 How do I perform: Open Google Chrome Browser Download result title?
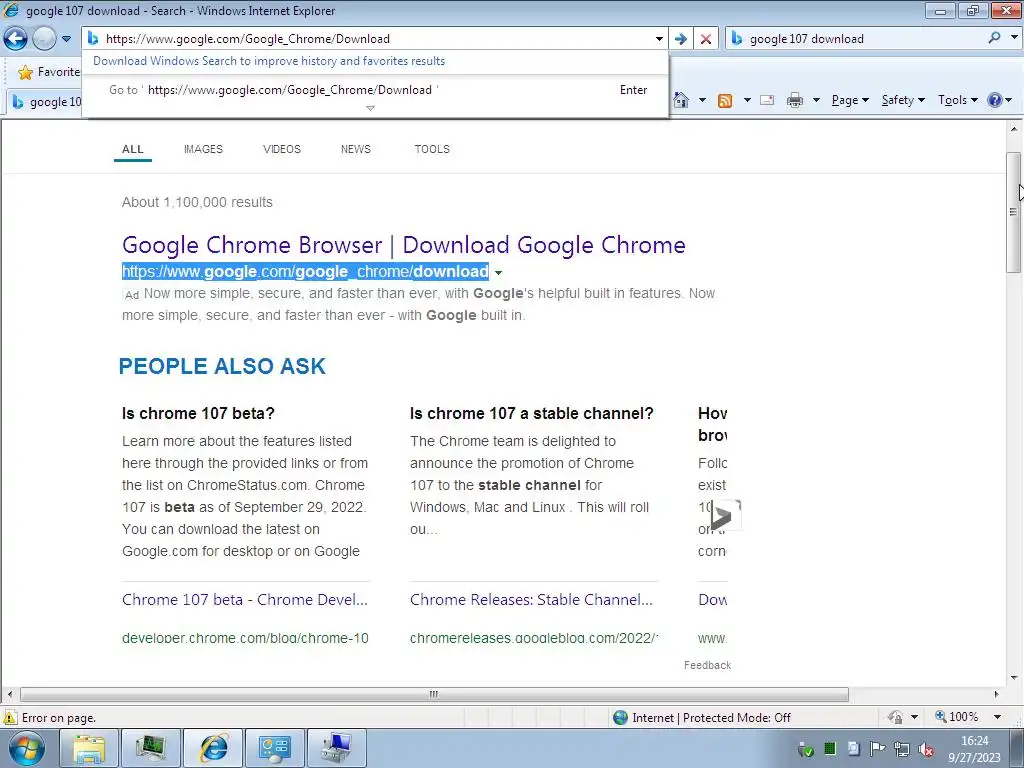[x=404, y=245]
